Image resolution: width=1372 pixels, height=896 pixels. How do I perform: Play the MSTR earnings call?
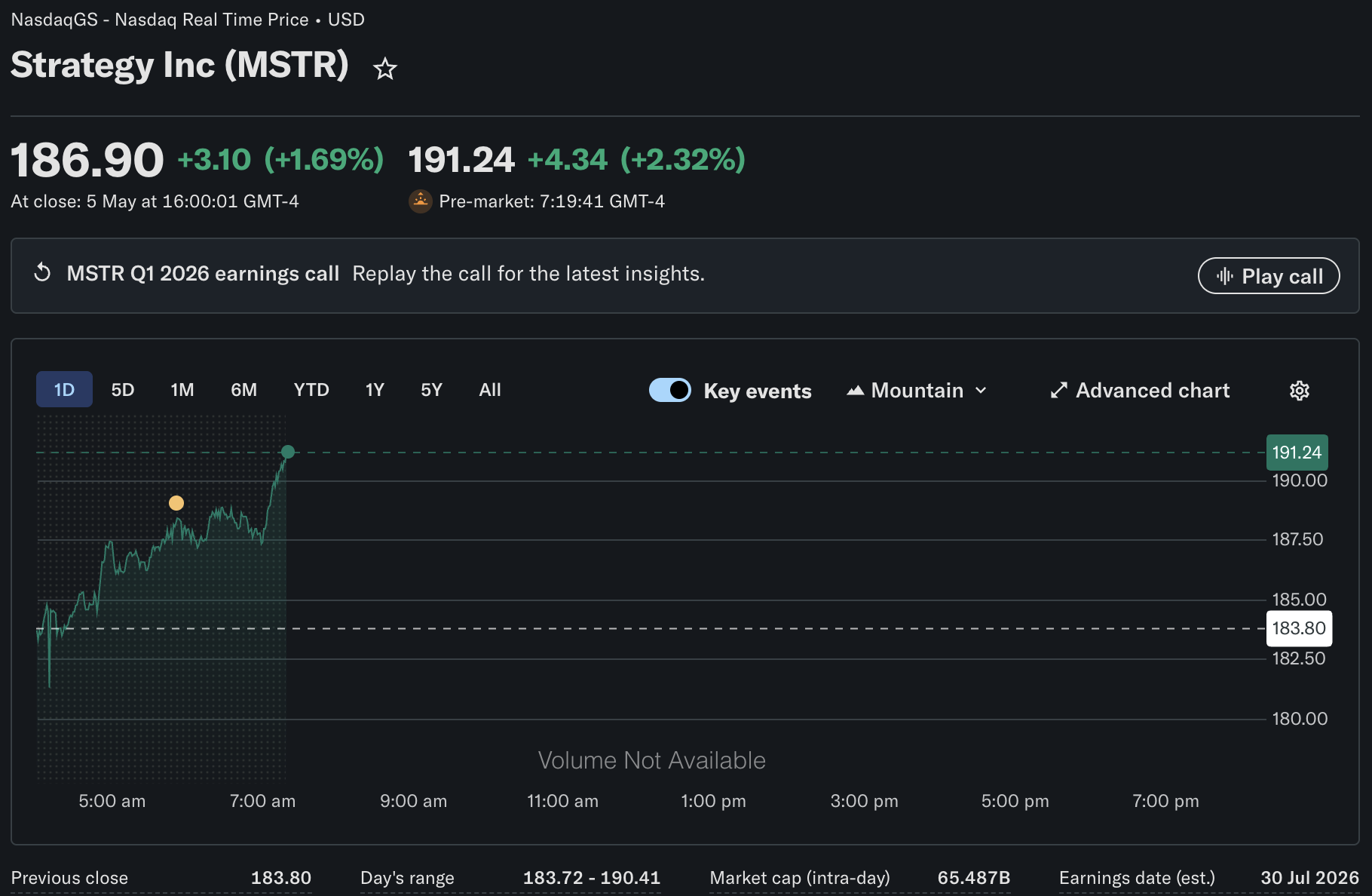[1269, 276]
